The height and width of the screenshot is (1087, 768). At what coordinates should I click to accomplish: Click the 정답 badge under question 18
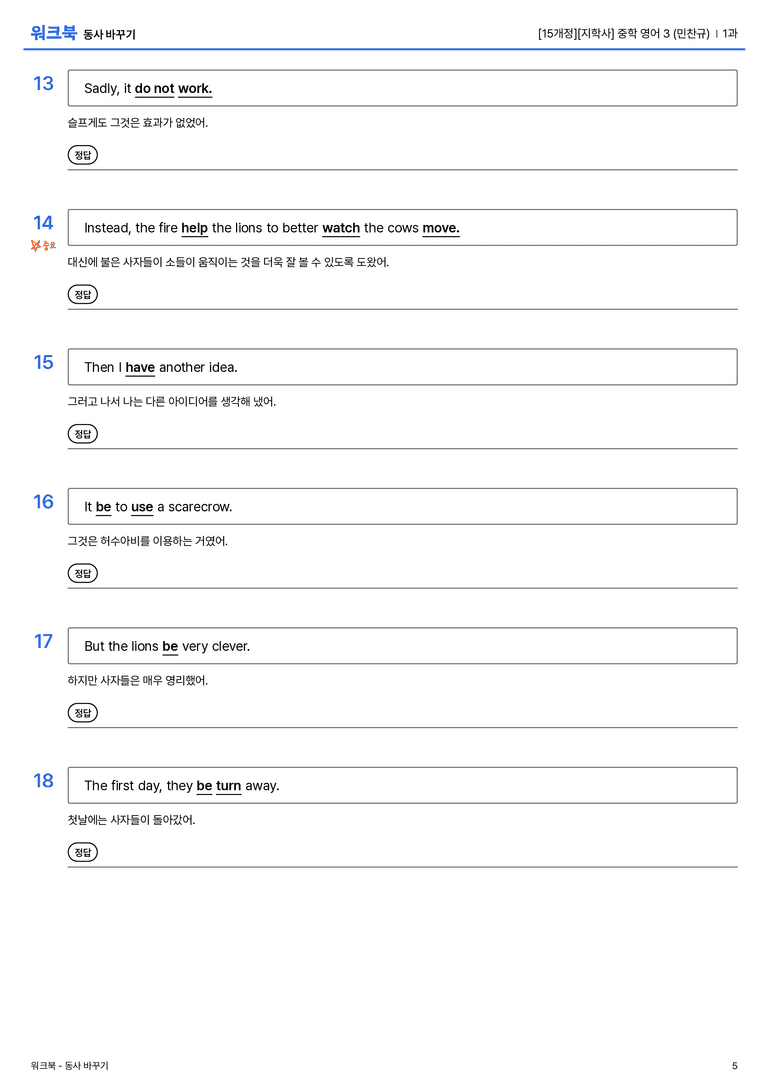click(82, 851)
